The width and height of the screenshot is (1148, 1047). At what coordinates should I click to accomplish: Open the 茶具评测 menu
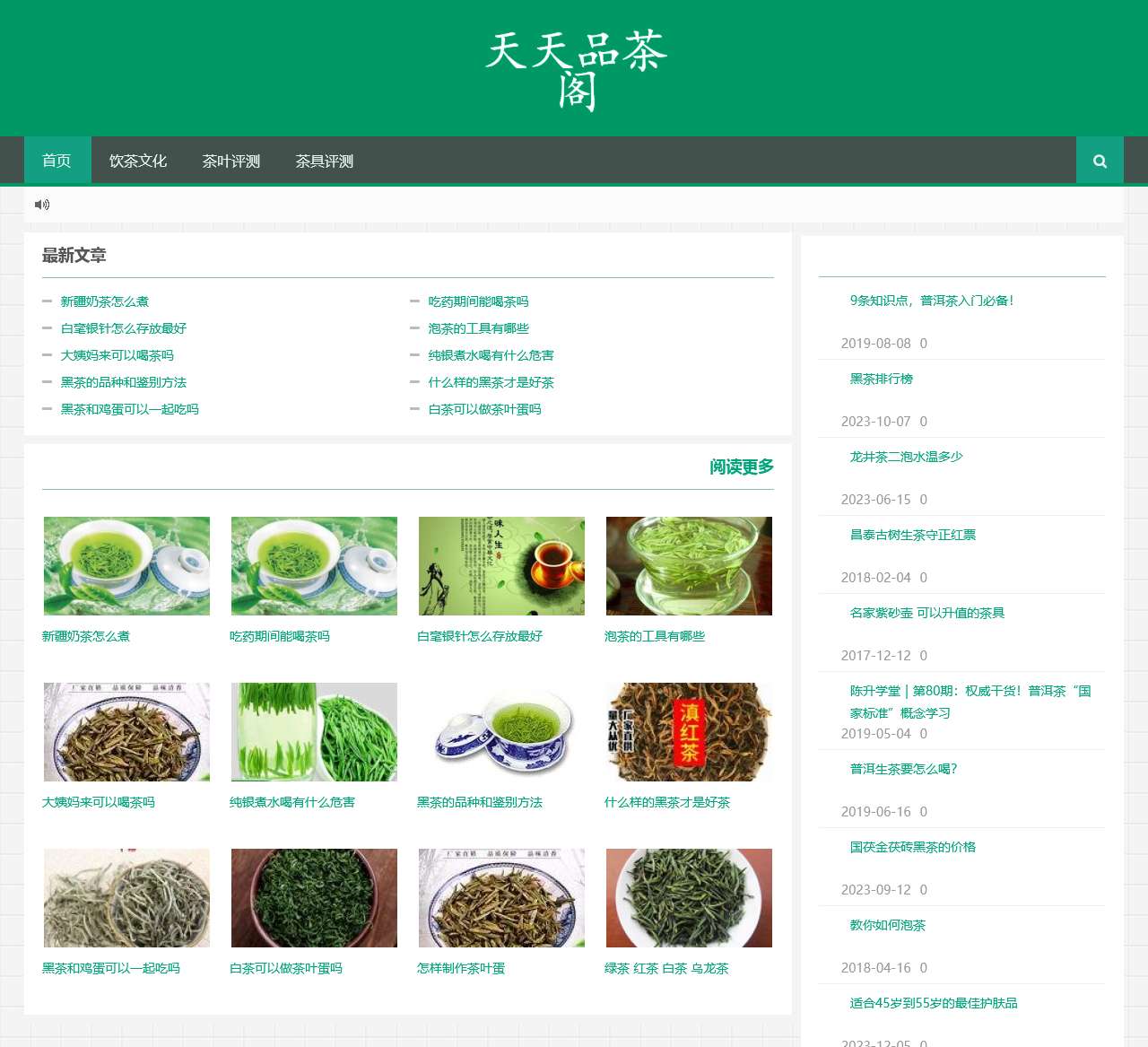point(325,160)
